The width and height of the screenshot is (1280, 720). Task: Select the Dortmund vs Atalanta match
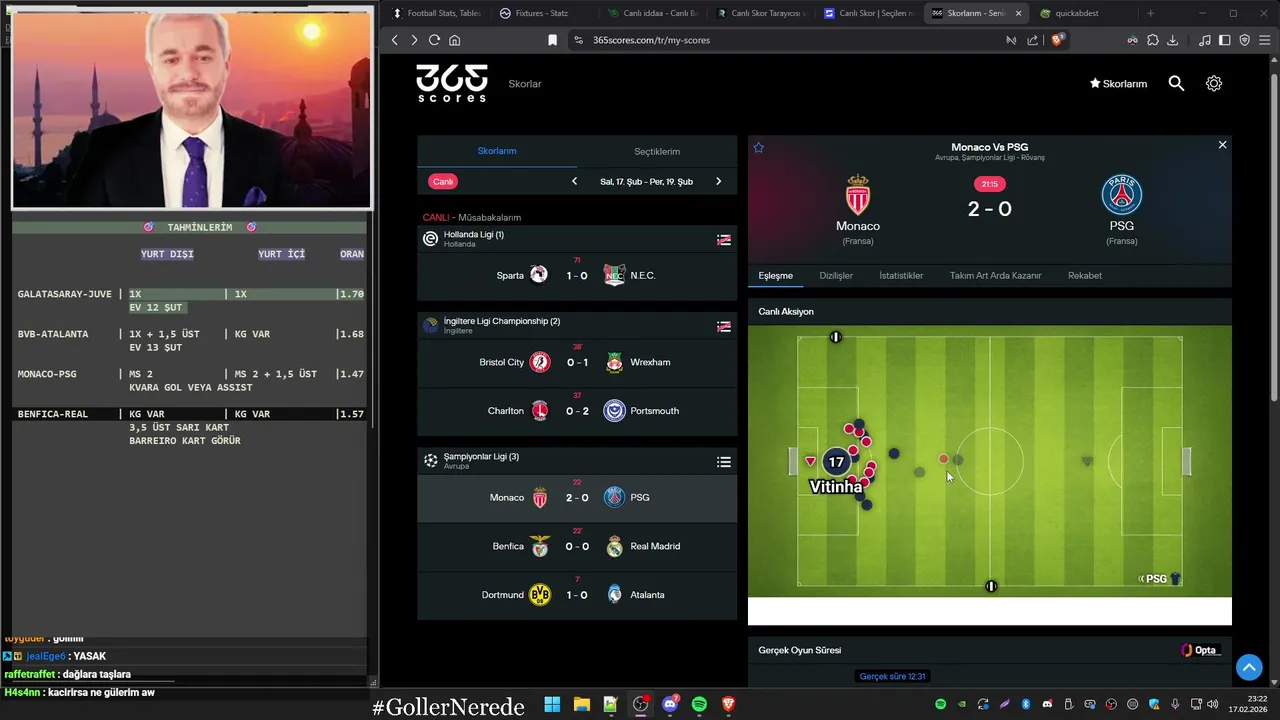[577, 594]
